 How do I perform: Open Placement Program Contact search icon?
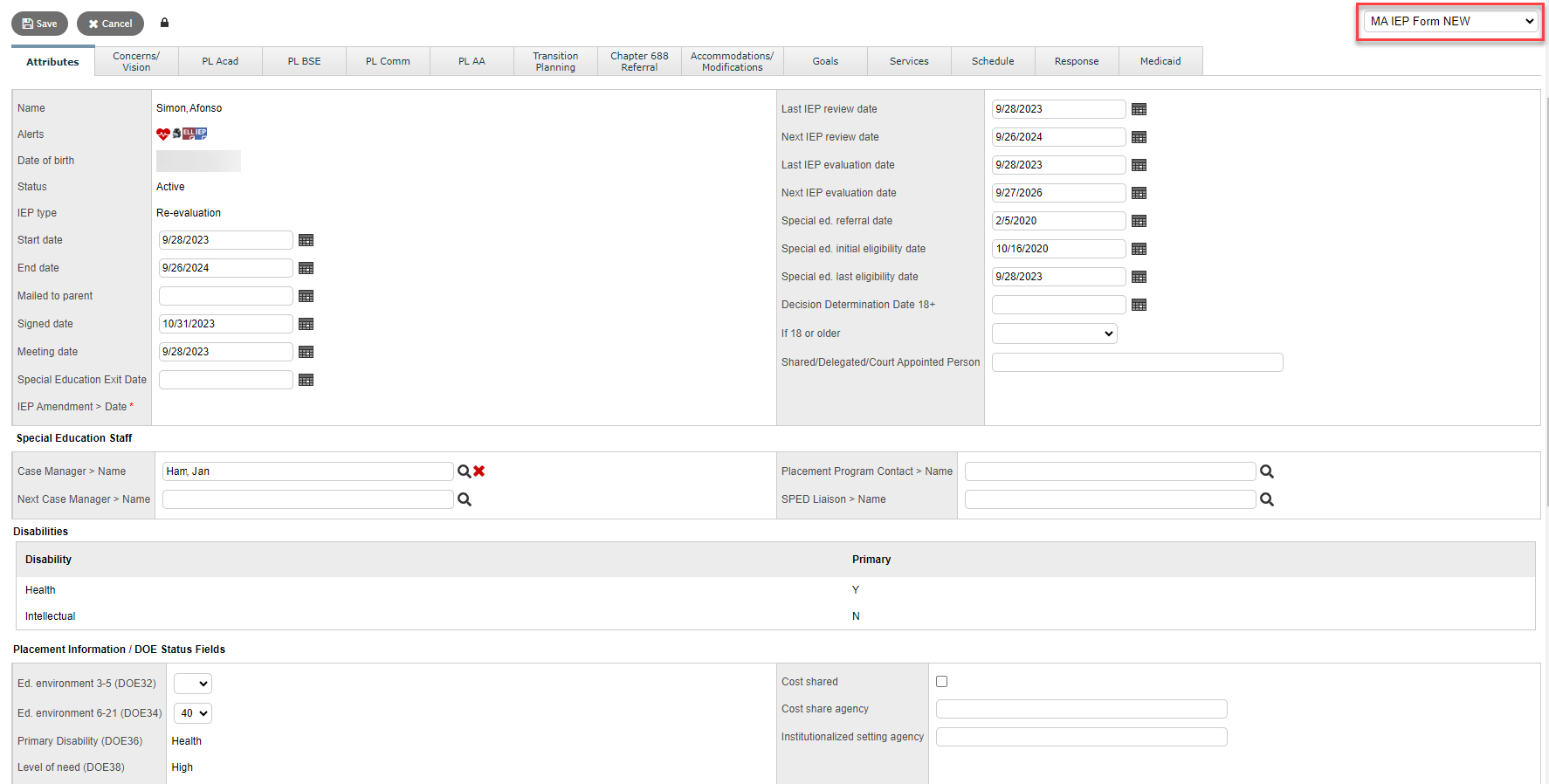(x=1266, y=471)
